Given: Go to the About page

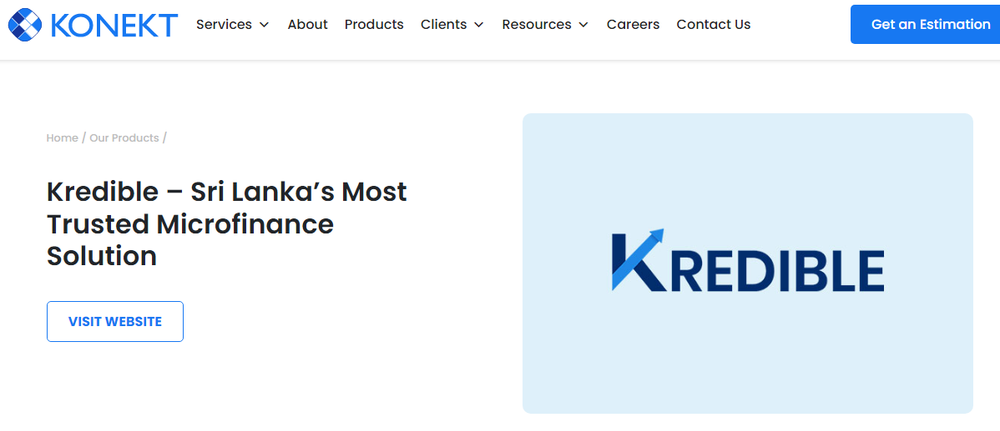Looking at the screenshot, I should coord(307,24).
